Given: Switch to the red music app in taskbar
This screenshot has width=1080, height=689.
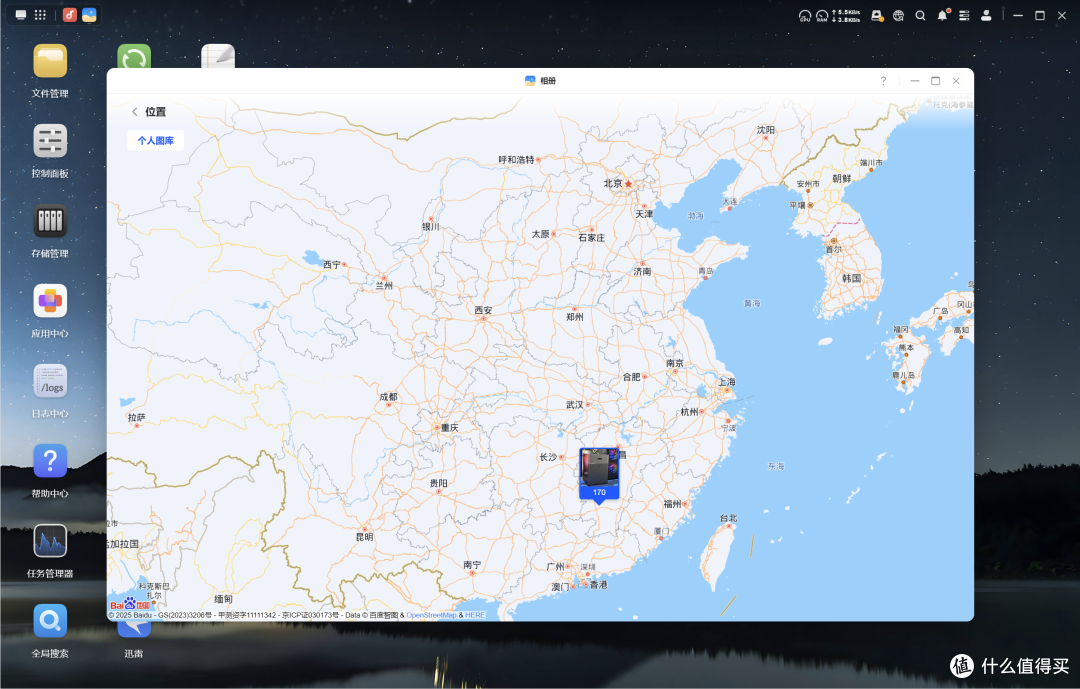Looking at the screenshot, I should pyautogui.click(x=70, y=15).
